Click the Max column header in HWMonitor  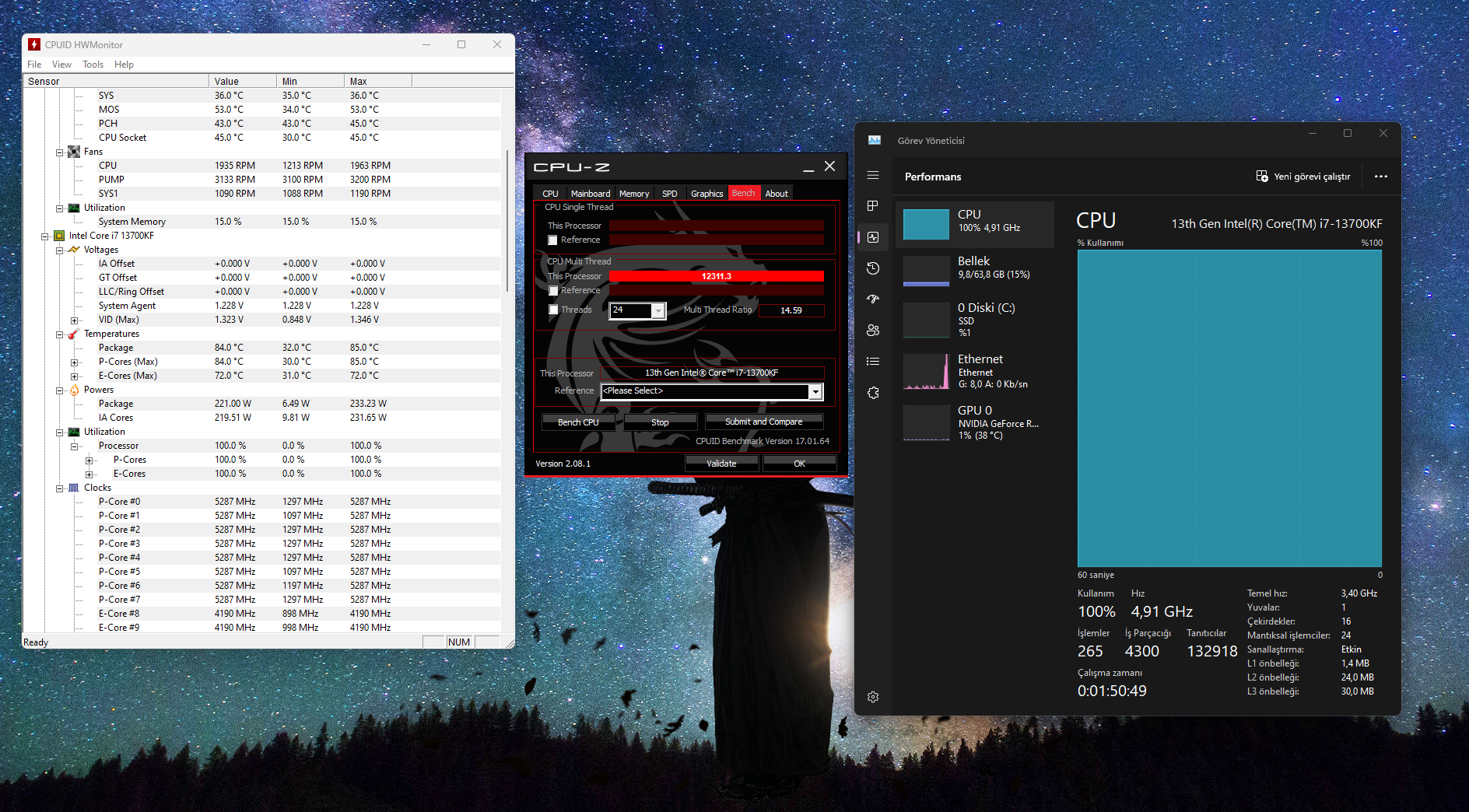click(x=378, y=81)
